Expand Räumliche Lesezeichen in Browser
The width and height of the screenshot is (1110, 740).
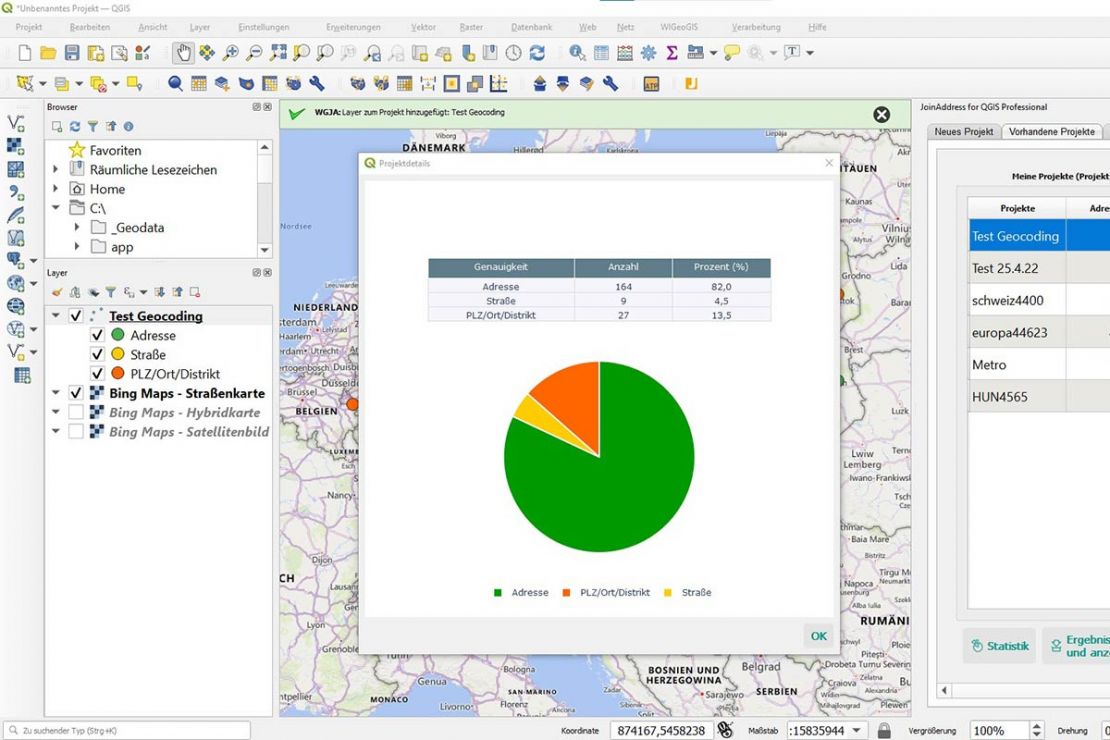[x=55, y=169]
